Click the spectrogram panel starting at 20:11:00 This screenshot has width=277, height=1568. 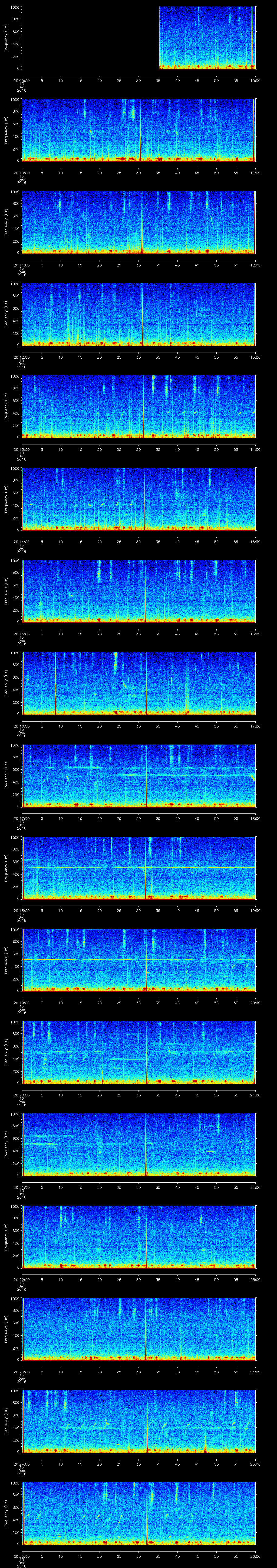click(139, 222)
